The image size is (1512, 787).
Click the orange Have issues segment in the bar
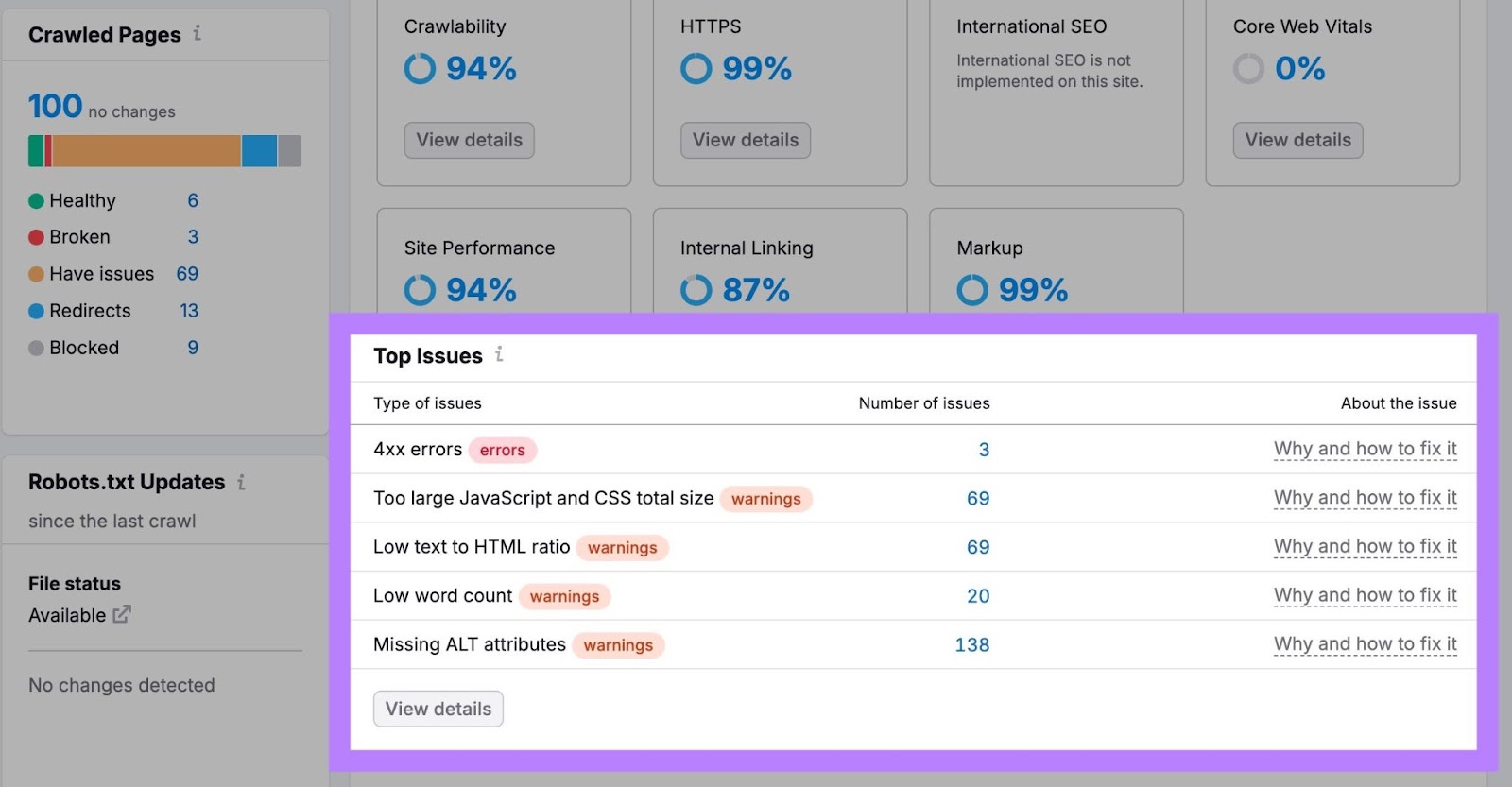tap(146, 151)
